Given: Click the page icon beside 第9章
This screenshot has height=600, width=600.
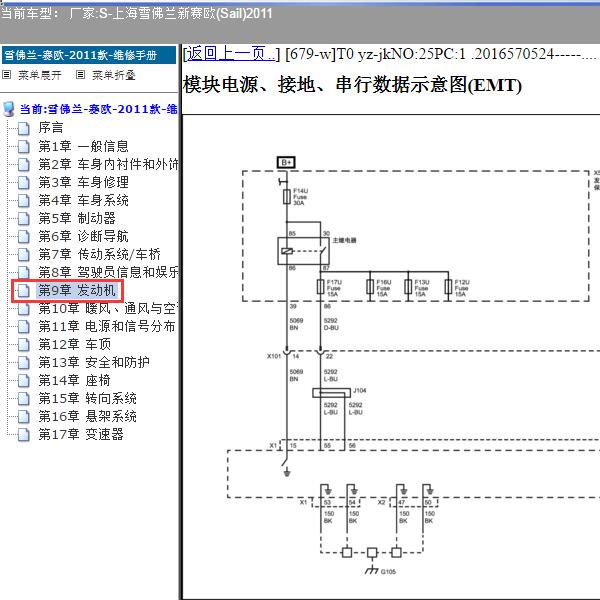Looking at the screenshot, I should tap(23, 291).
